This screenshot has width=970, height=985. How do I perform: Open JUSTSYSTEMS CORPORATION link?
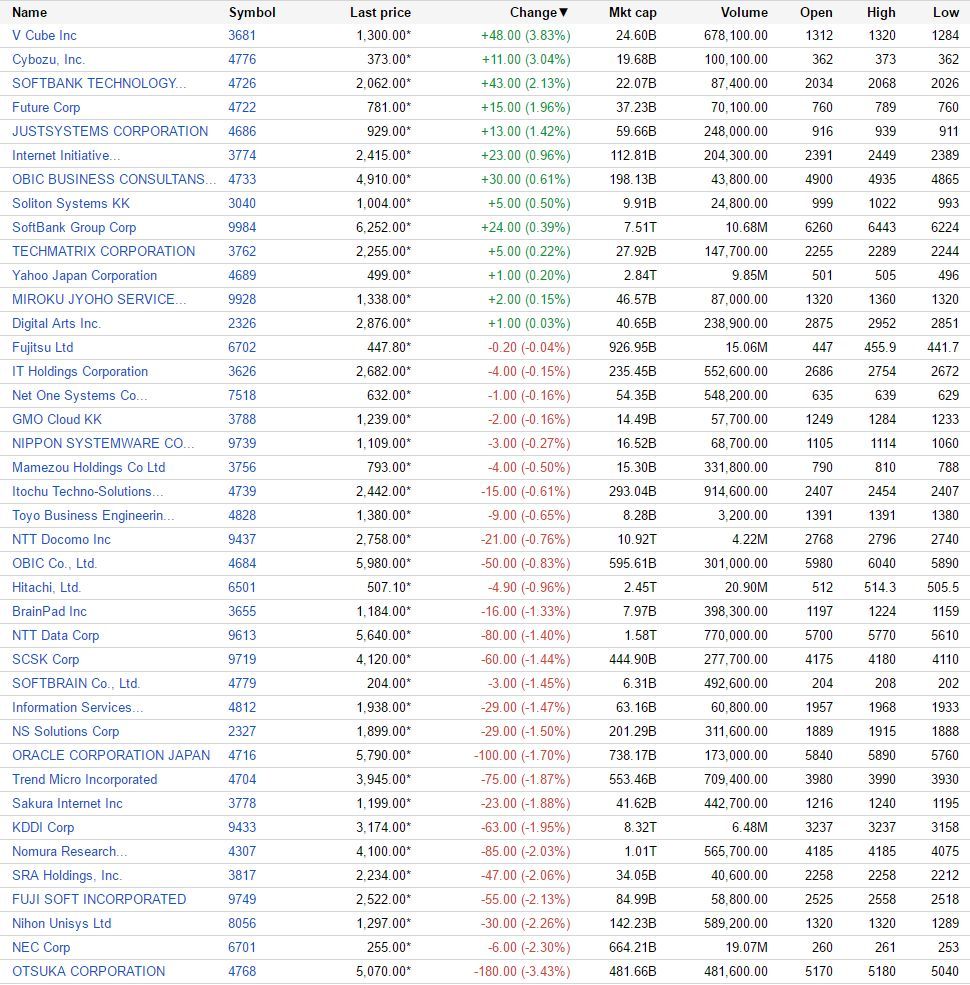[110, 131]
